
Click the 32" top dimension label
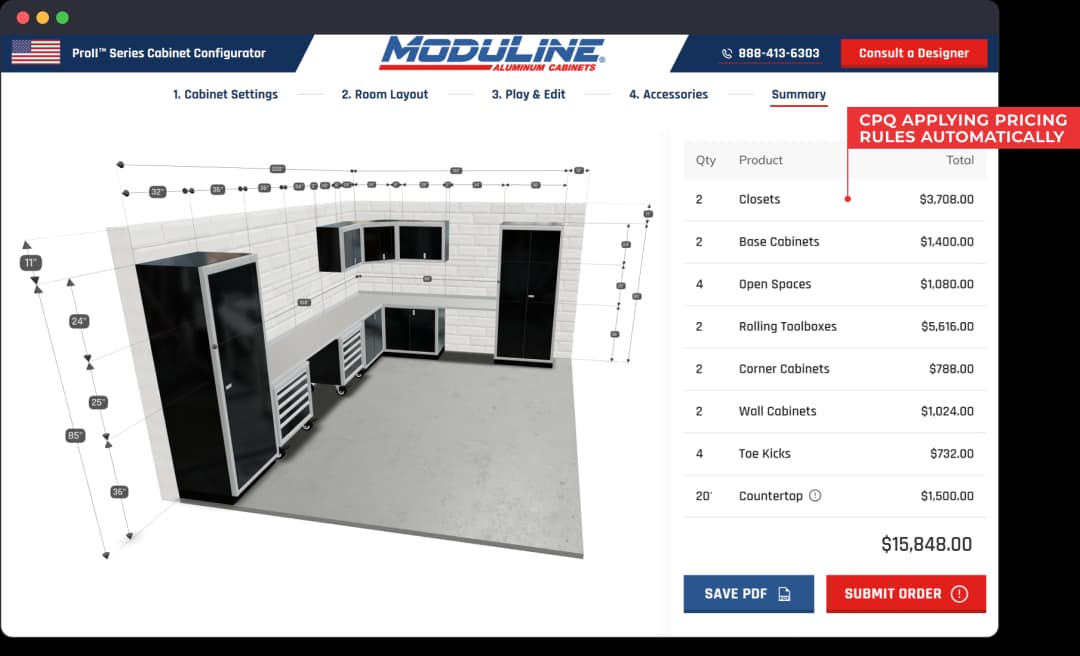158,192
